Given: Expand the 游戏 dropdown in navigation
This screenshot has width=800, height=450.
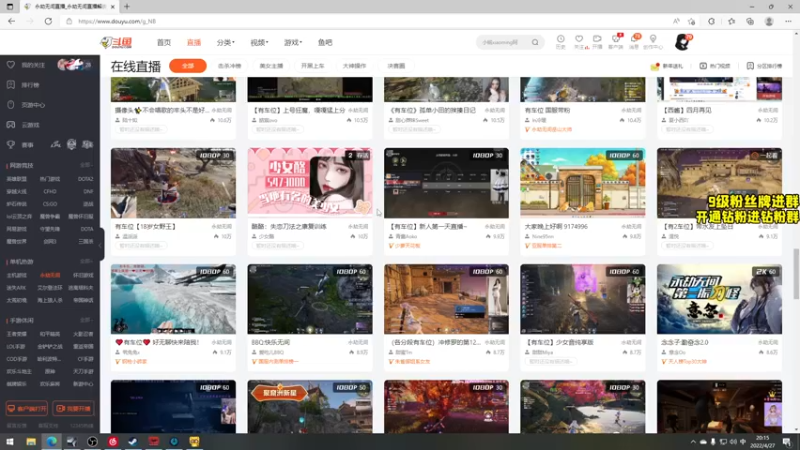Looking at the screenshot, I should click(293, 42).
